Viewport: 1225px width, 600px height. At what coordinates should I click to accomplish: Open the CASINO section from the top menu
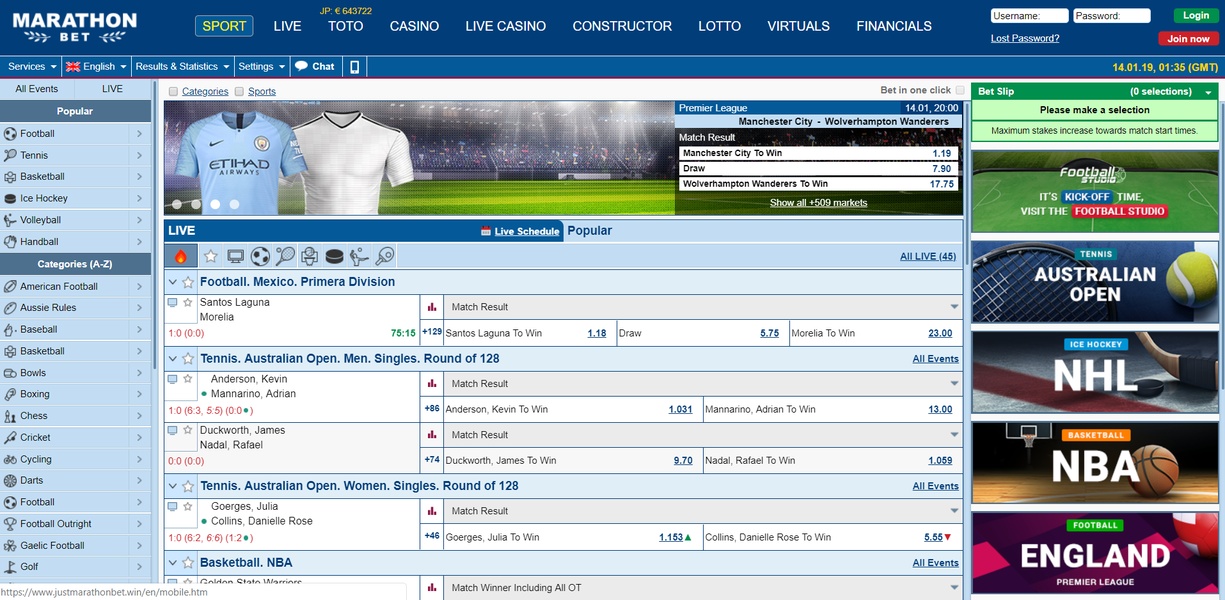[414, 26]
